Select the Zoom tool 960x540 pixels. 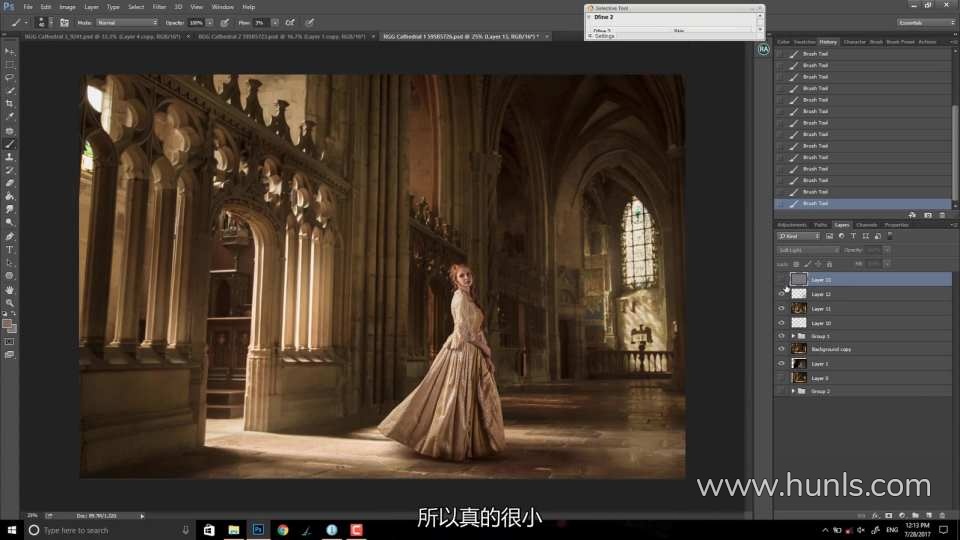10,302
